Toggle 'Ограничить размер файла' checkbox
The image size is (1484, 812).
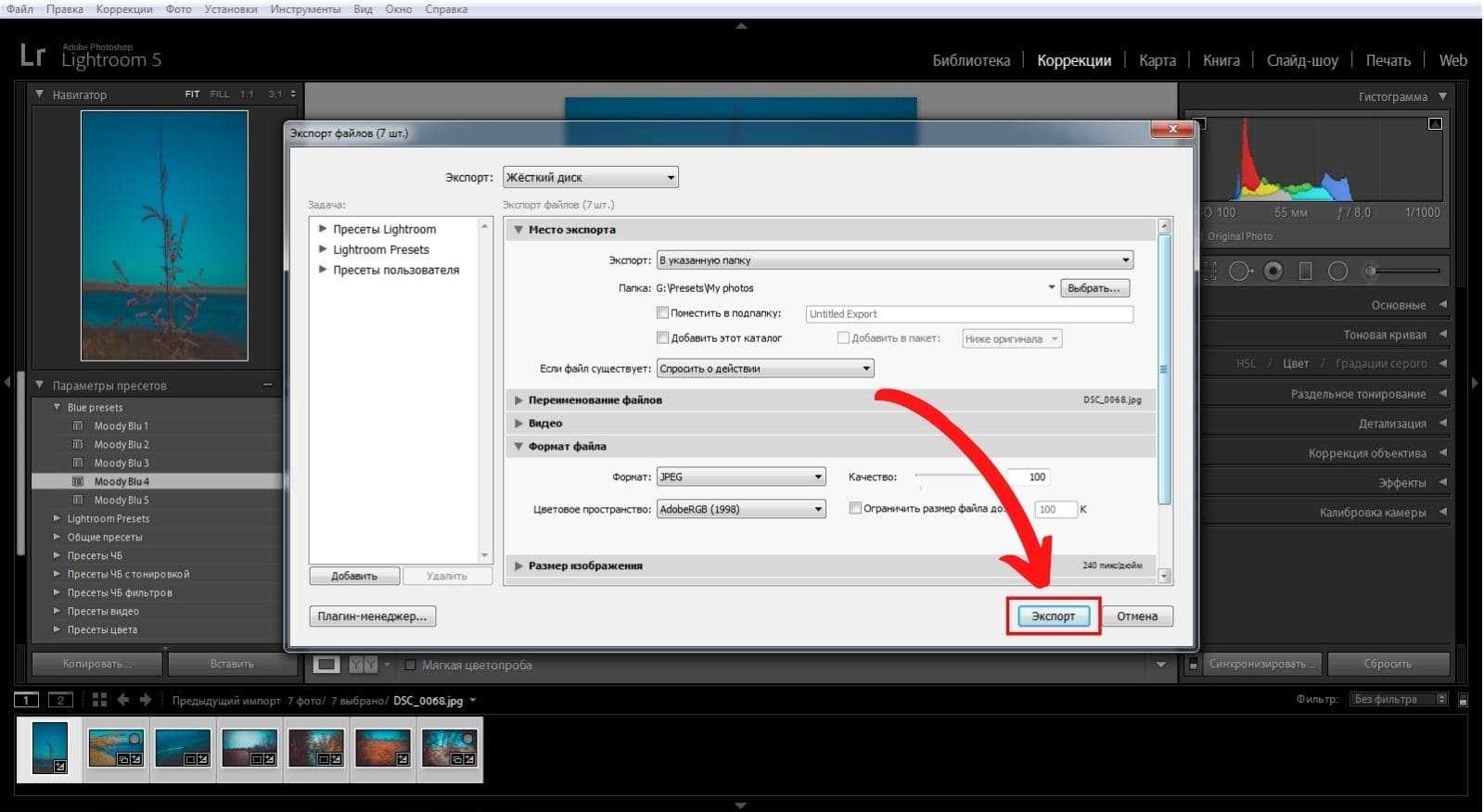pos(855,508)
